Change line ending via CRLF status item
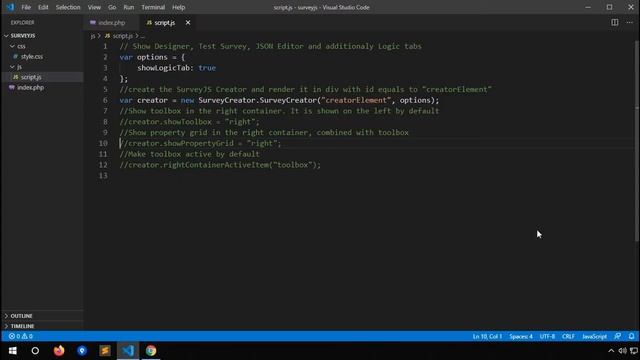640x360 pixels. (568, 336)
